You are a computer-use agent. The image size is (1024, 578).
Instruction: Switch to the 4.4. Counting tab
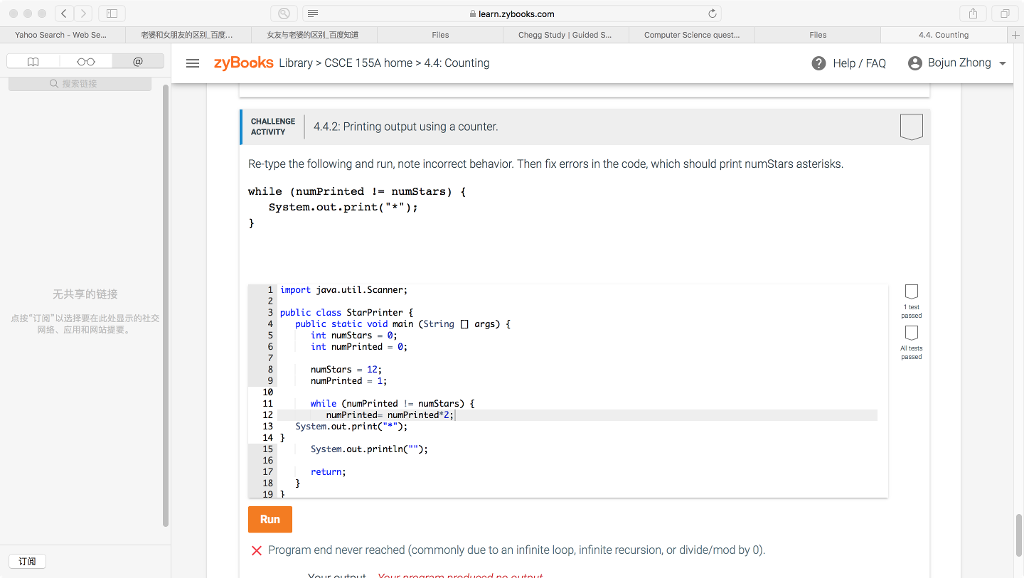[x=944, y=35]
